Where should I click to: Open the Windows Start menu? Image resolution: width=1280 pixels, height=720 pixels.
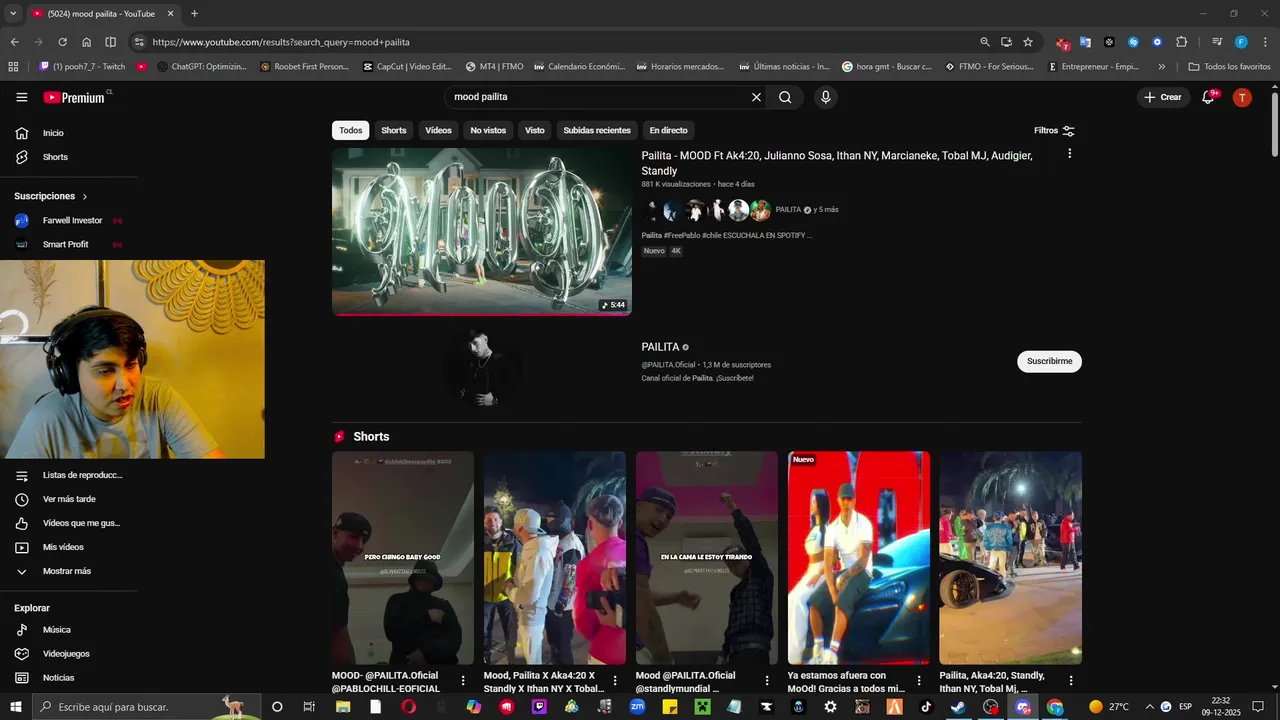15,707
